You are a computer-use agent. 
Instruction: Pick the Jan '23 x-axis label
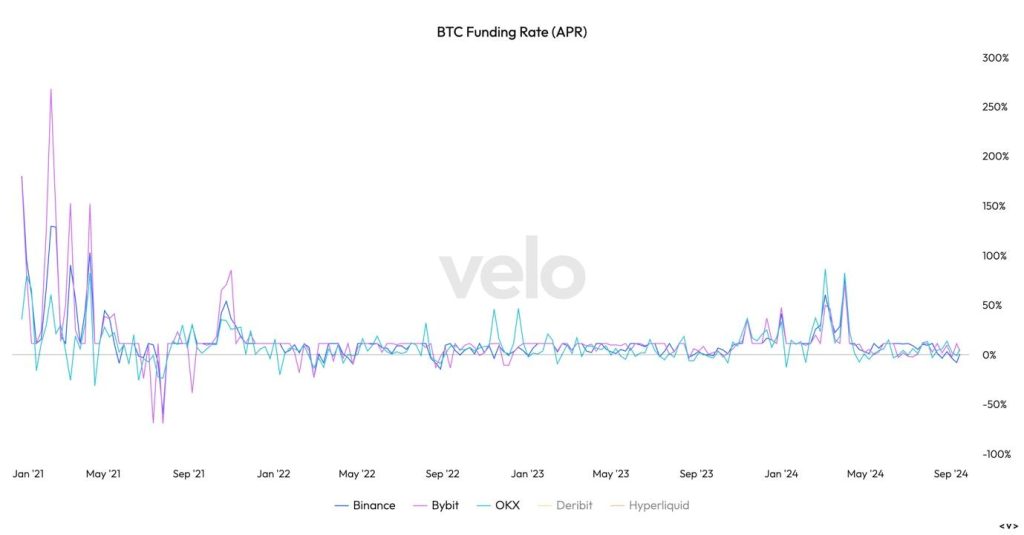point(527,474)
